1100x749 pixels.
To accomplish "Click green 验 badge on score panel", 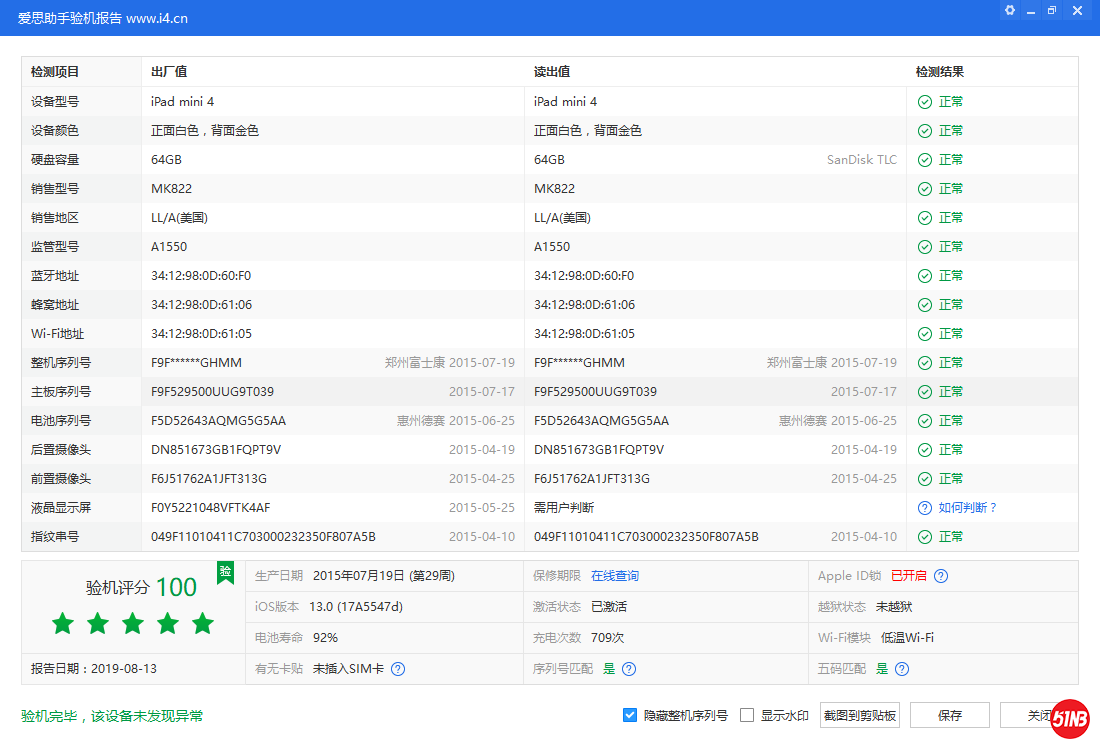I will click(225, 571).
